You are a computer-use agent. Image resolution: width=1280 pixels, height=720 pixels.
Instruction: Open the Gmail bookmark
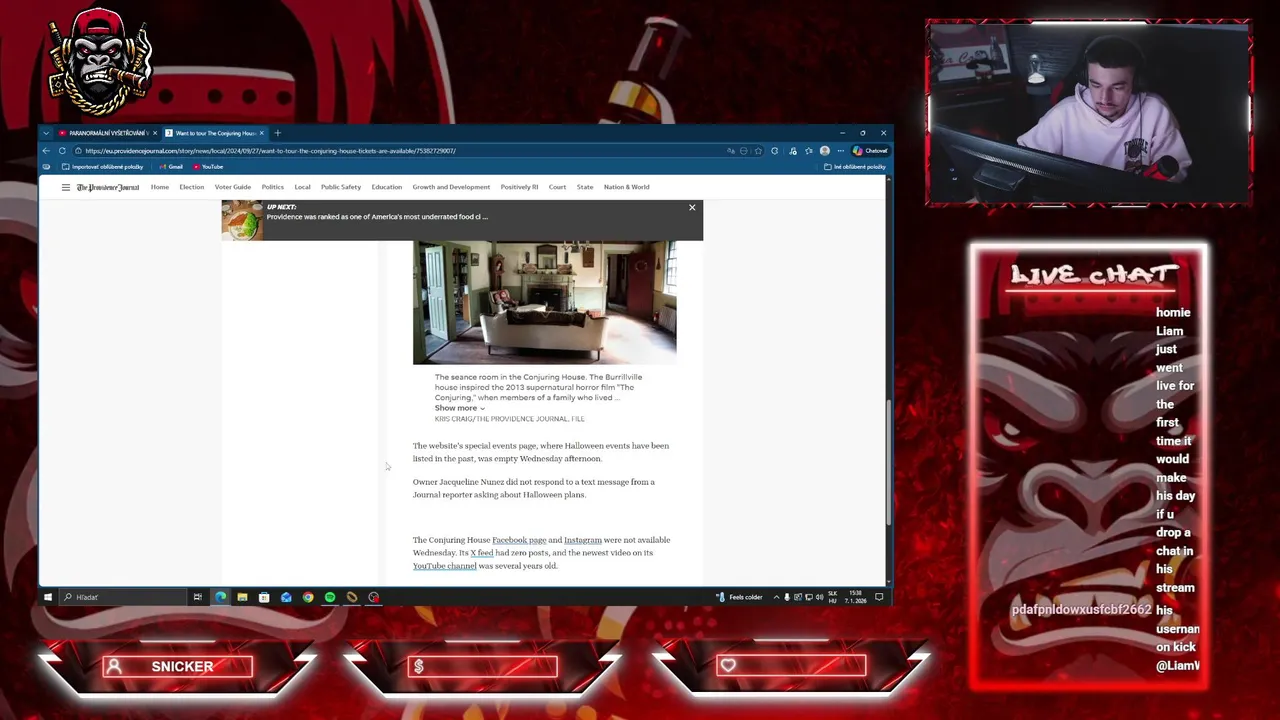pos(171,167)
